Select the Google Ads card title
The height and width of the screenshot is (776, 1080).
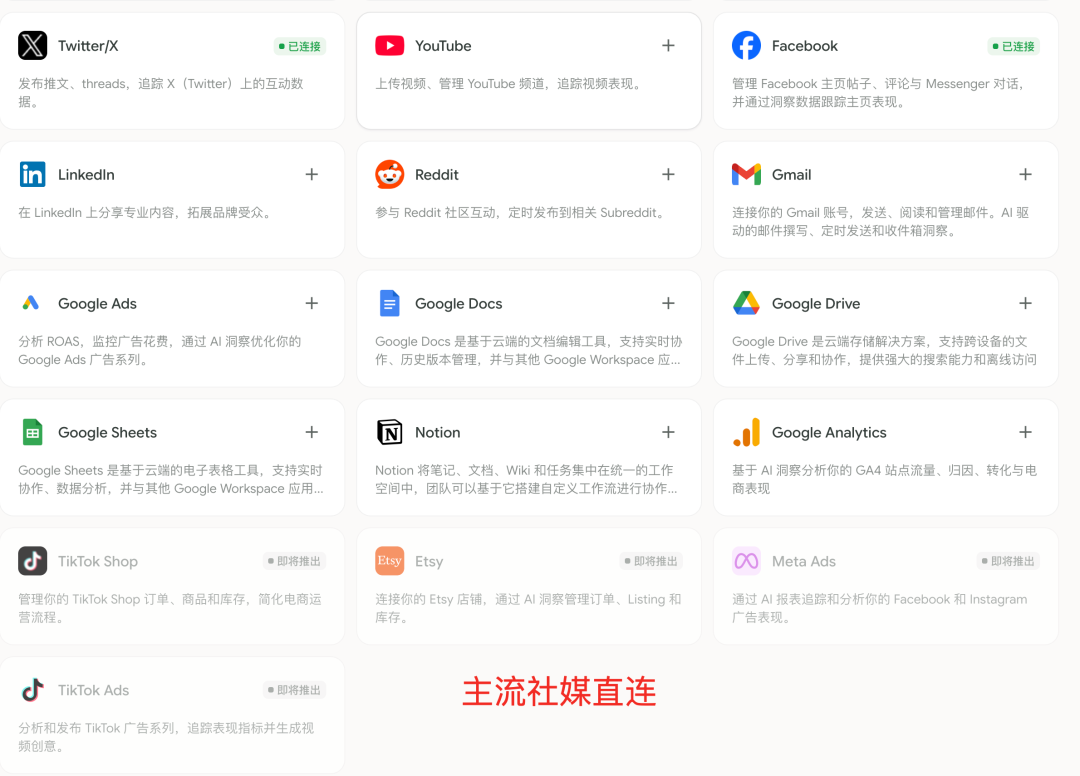click(x=97, y=304)
